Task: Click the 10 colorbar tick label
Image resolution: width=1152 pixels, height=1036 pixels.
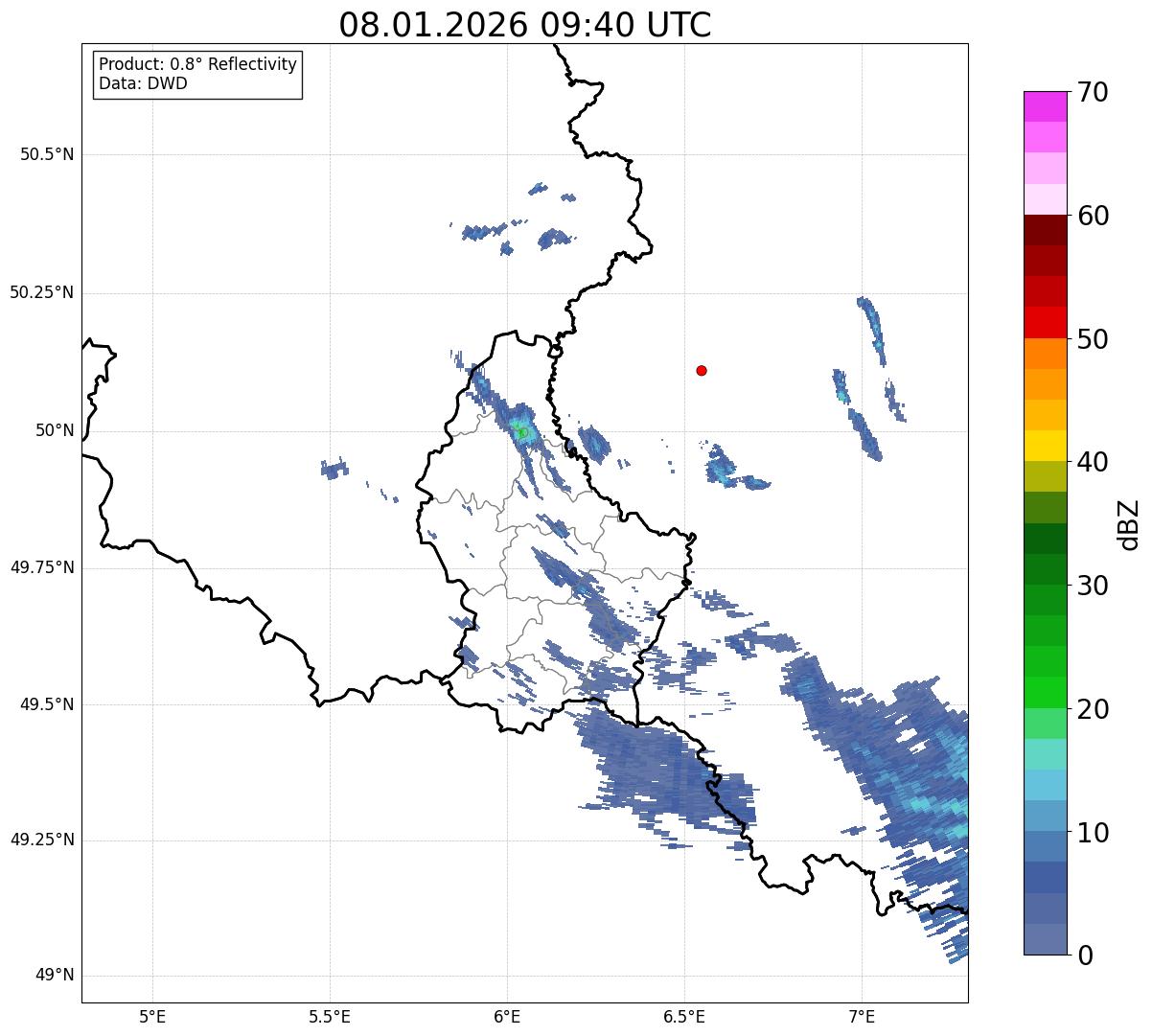Action: point(1093,833)
